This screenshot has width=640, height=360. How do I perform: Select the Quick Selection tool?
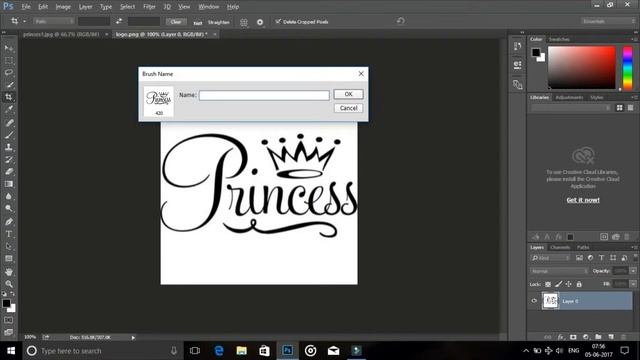point(9,85)
